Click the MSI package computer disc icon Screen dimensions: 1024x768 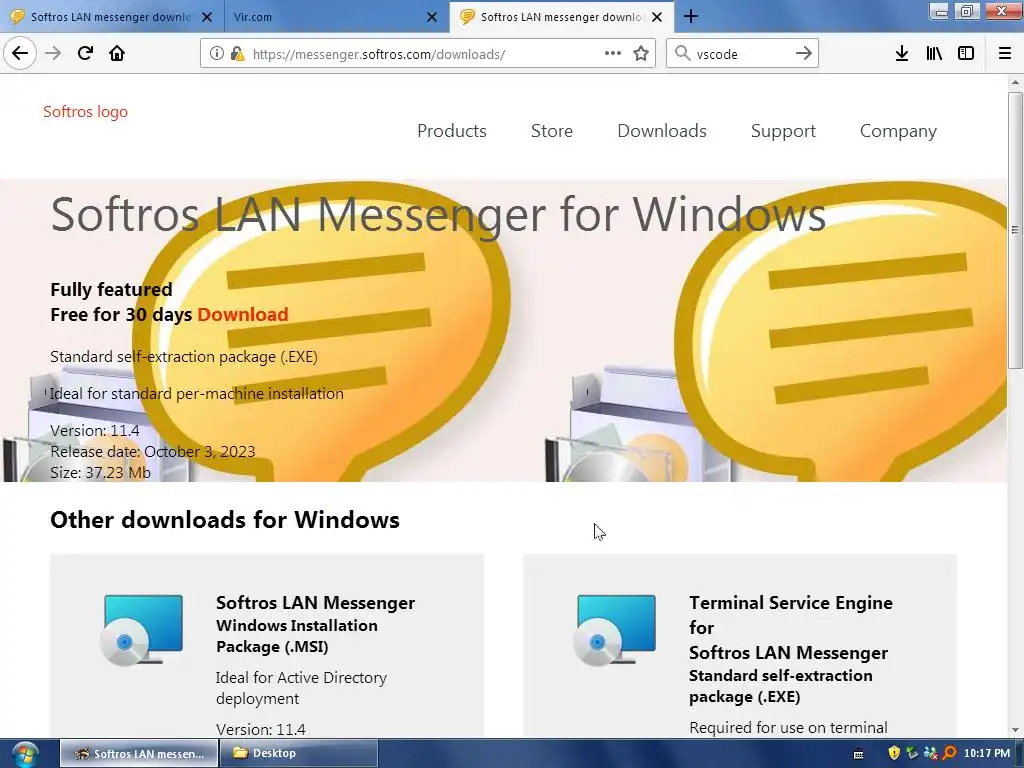[x=142, y=630]
